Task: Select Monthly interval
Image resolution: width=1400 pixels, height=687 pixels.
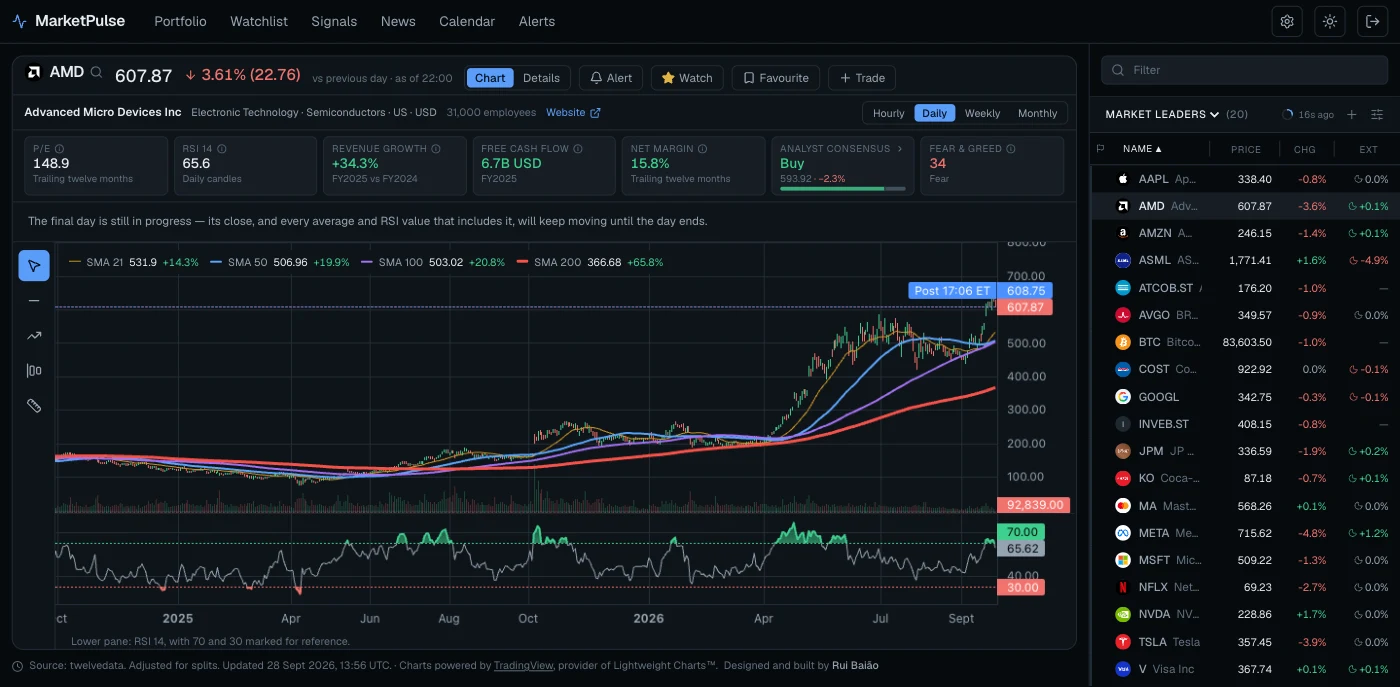Action: pos(1037,113)
